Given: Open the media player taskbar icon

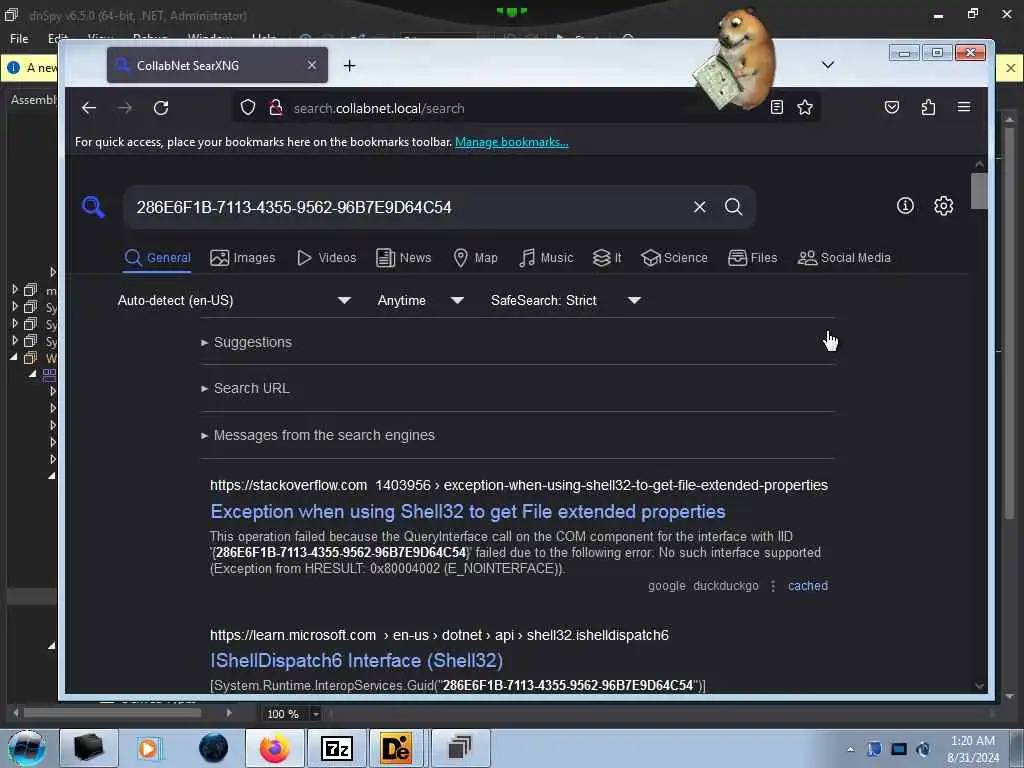Looking at the screenshot, I should point(150,748).
